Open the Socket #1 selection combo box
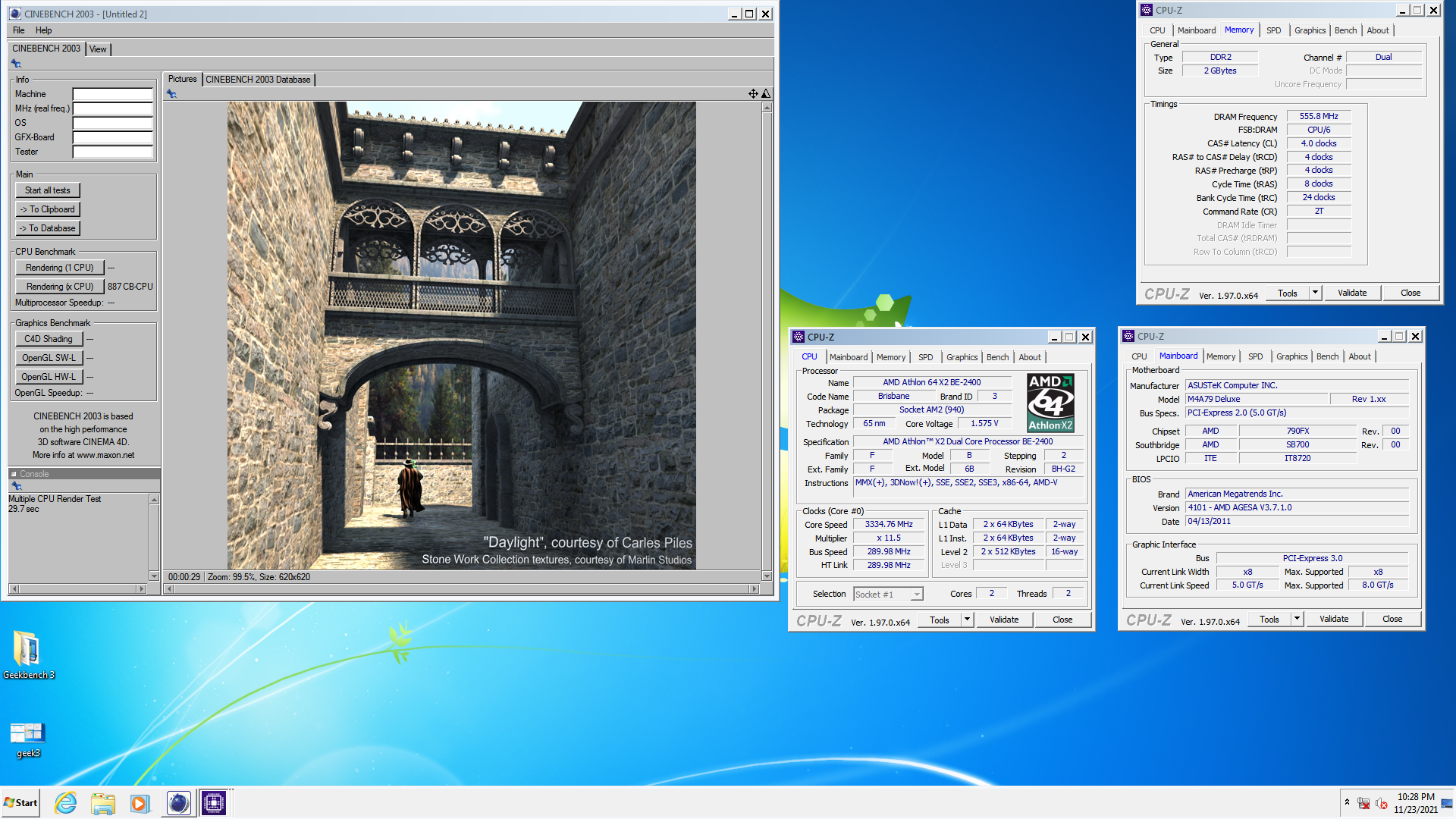This screenshot has height=819, width=1456. coord(888,595)
